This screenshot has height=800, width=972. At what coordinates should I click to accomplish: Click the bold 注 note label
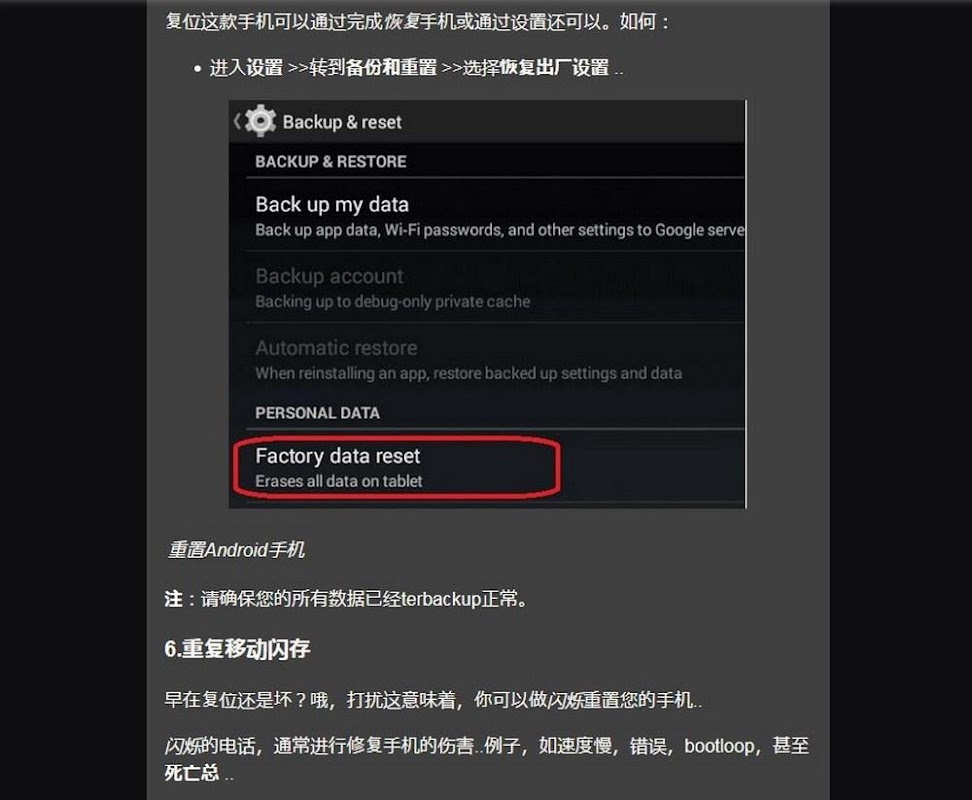(x=174, y=599)
